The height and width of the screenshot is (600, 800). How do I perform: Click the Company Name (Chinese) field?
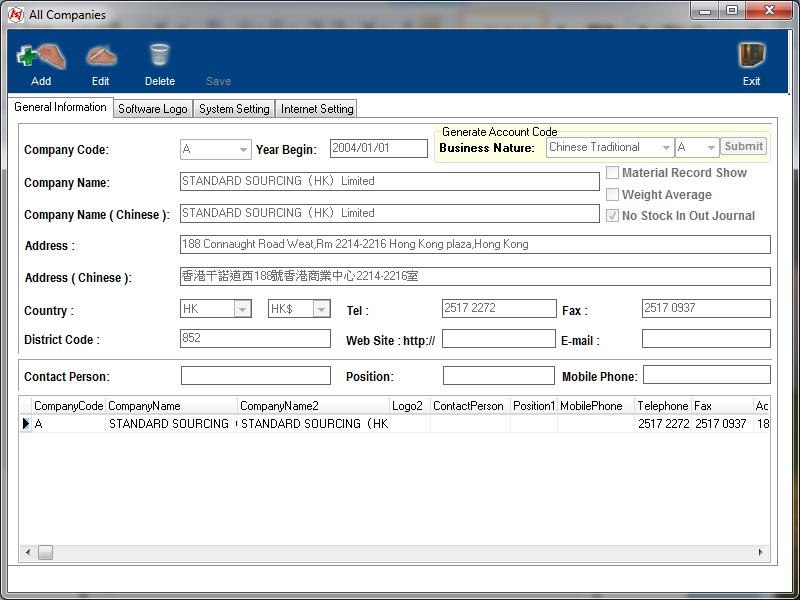click(x=390, y=213)
